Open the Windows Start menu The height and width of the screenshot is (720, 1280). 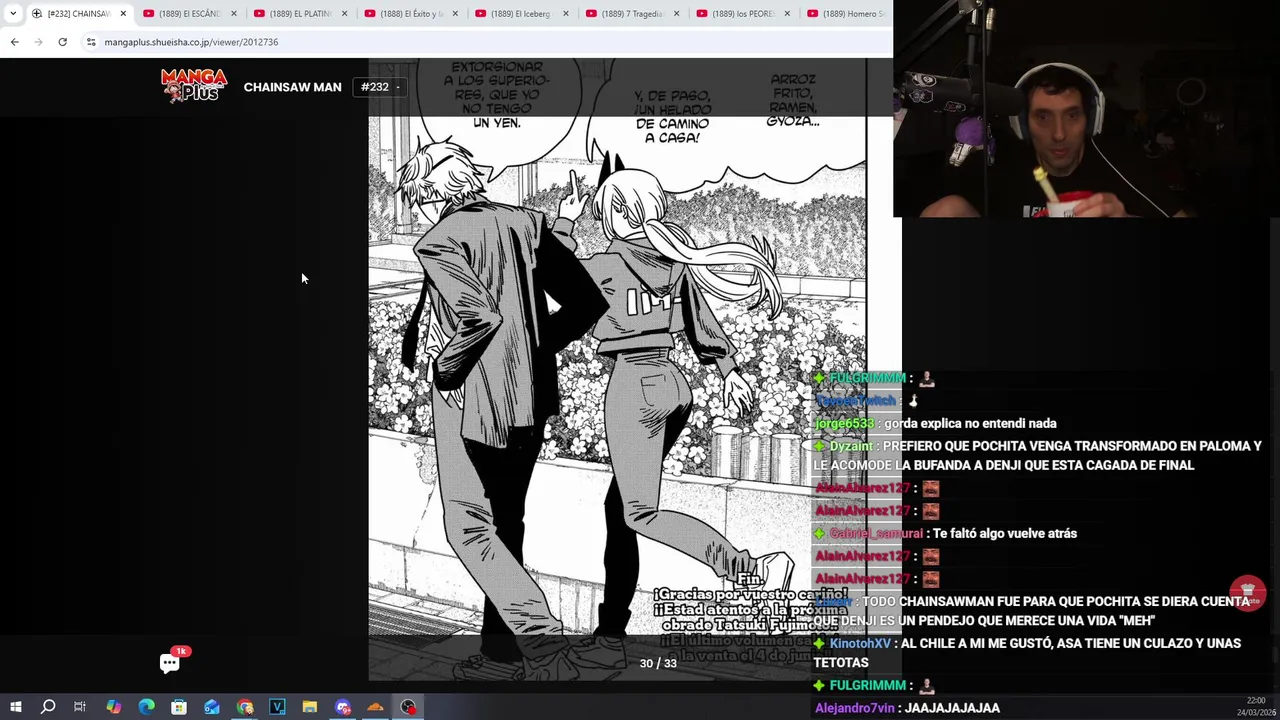click(x=15, y=707)
